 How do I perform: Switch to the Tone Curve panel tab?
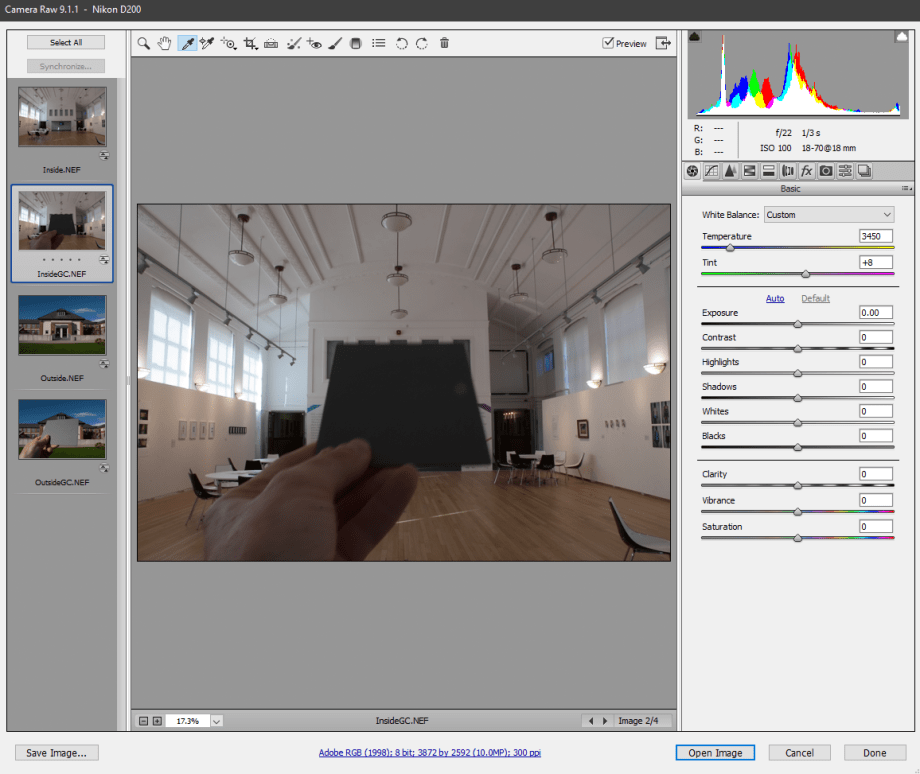click(x=711, y=171)
